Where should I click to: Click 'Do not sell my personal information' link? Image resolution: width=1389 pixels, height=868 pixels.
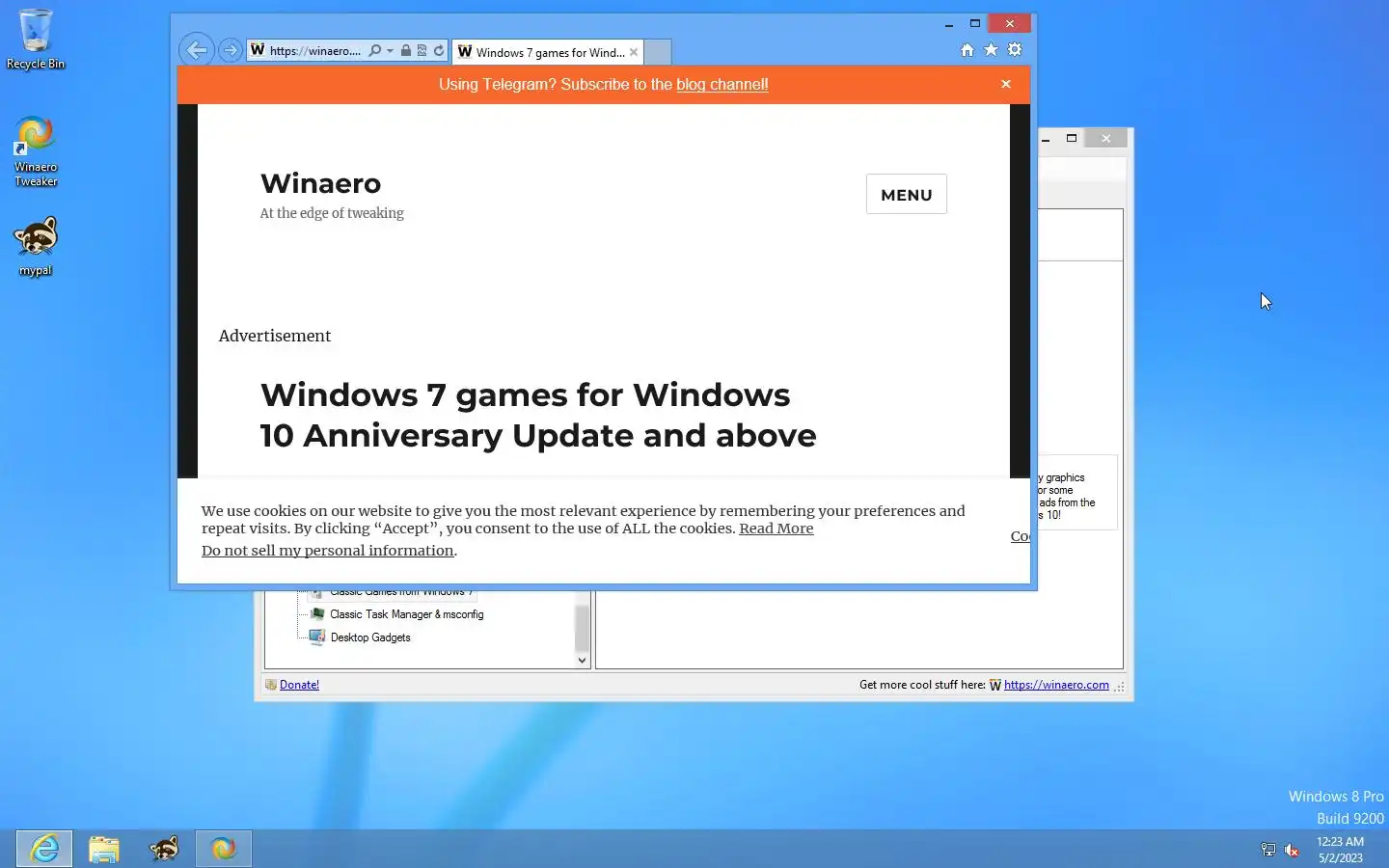pyautogui.click(x=328, y=551)
